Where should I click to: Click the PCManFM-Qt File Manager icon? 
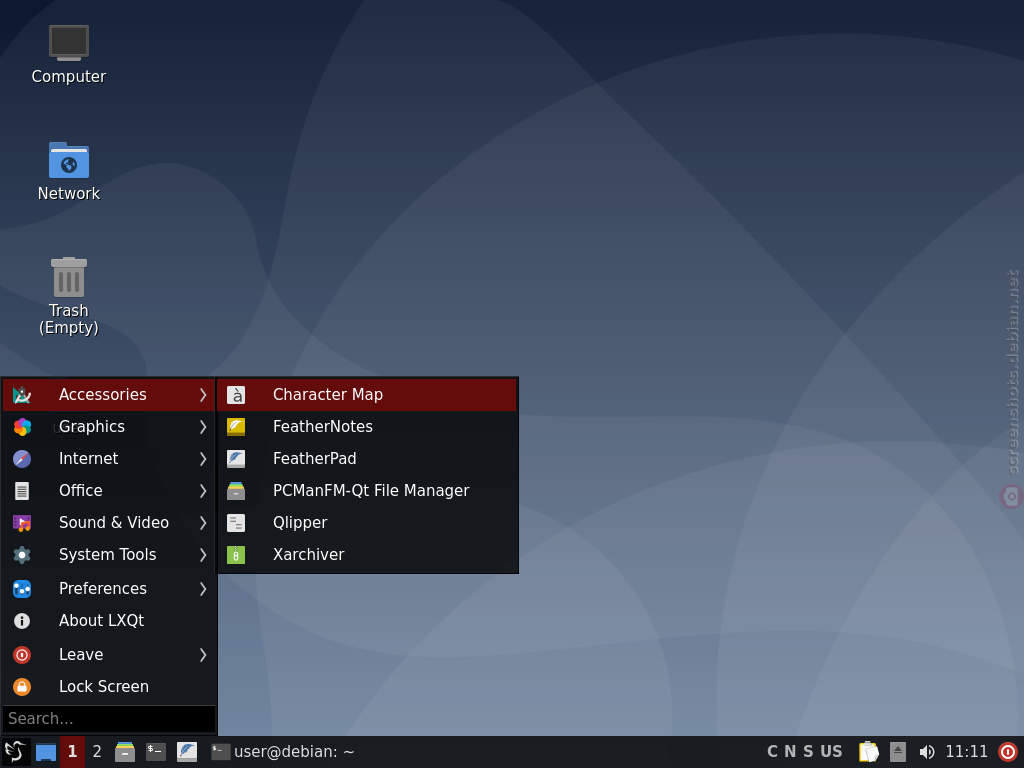click(x=236, y=490)
